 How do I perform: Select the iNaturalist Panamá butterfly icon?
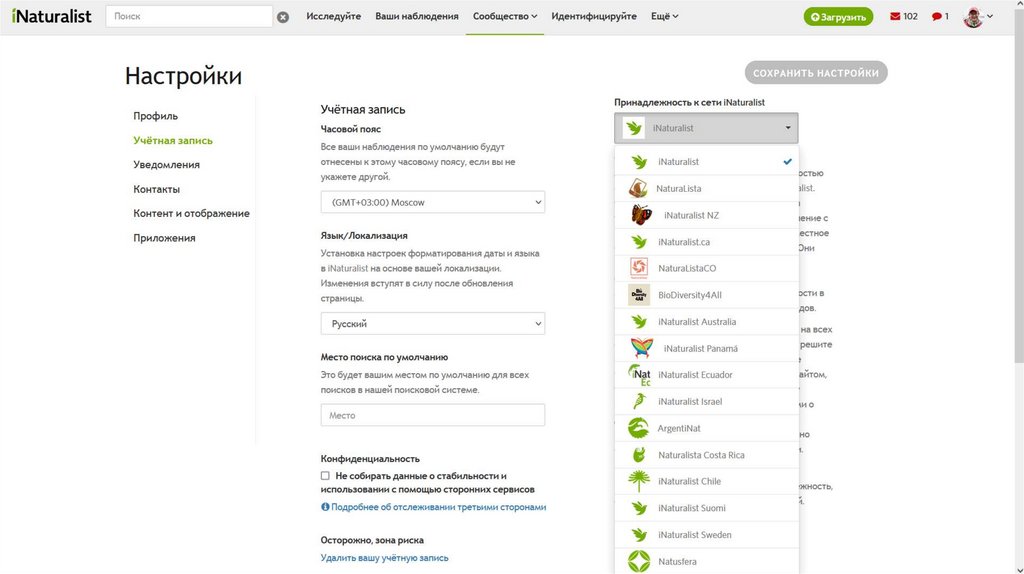click(642, 348)
